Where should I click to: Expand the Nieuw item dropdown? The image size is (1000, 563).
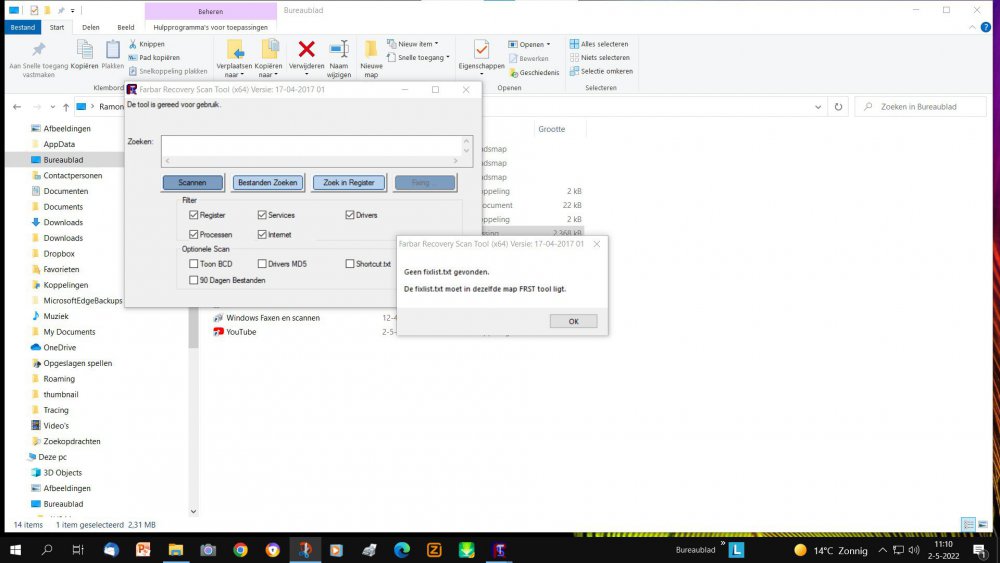click(x=417, y=44)
